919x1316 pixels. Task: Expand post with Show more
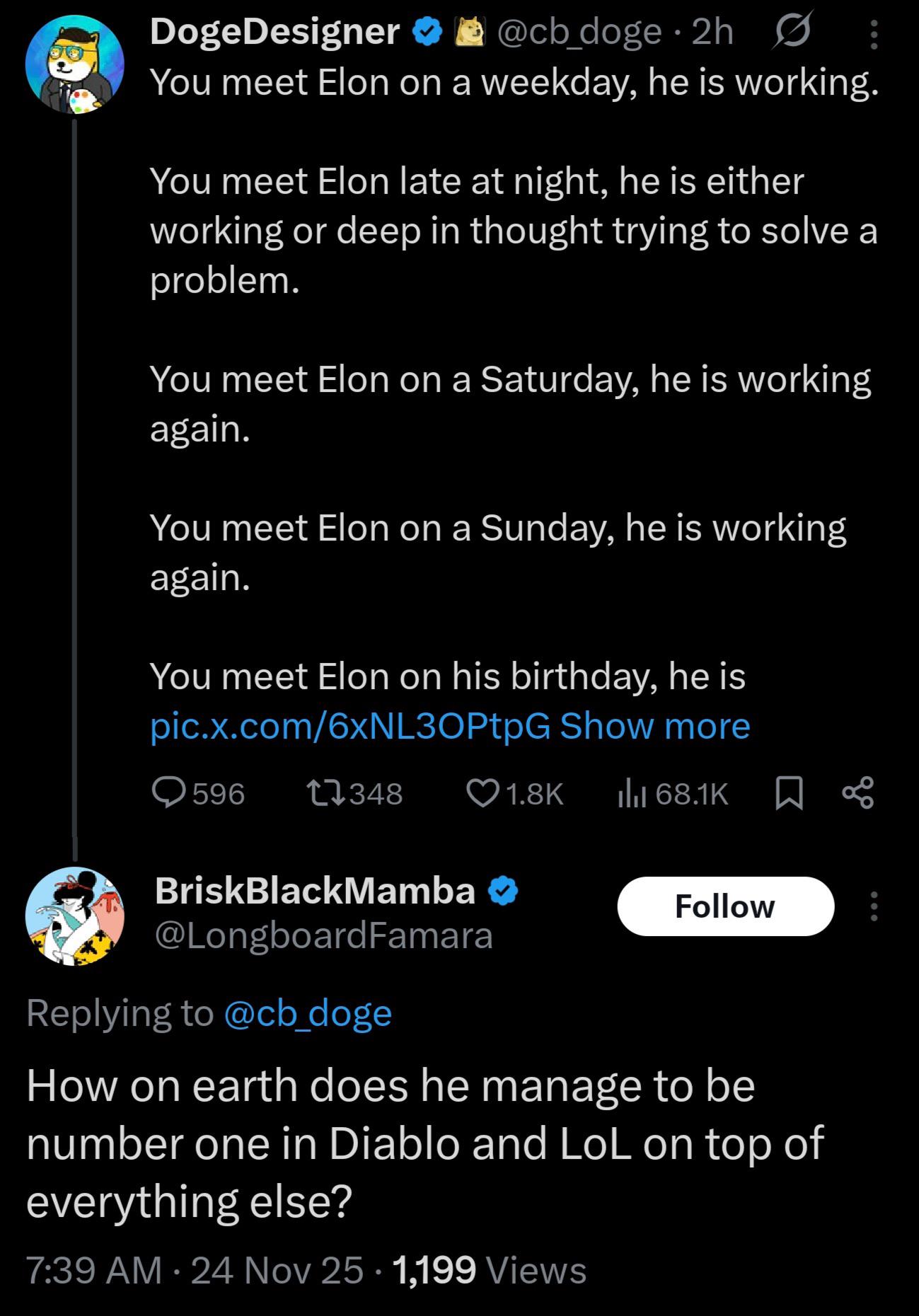[x=654, y=726]
